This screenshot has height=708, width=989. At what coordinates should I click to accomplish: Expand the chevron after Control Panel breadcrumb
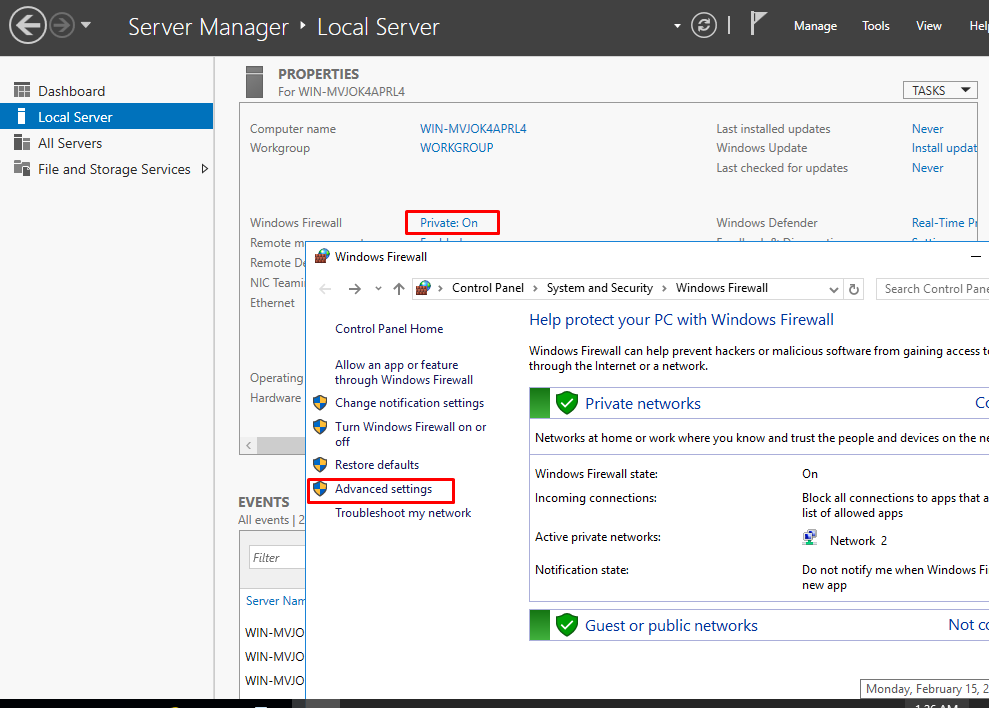click(x=535, y=288)
